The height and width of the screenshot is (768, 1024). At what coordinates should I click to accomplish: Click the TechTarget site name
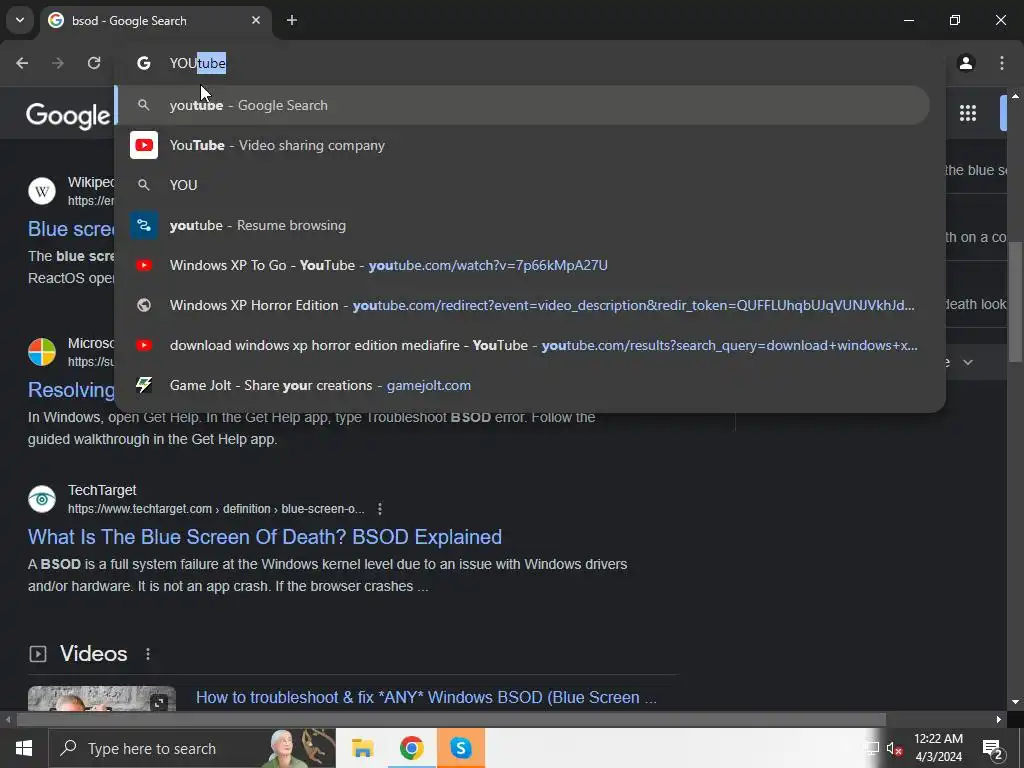tap(102, 490)
